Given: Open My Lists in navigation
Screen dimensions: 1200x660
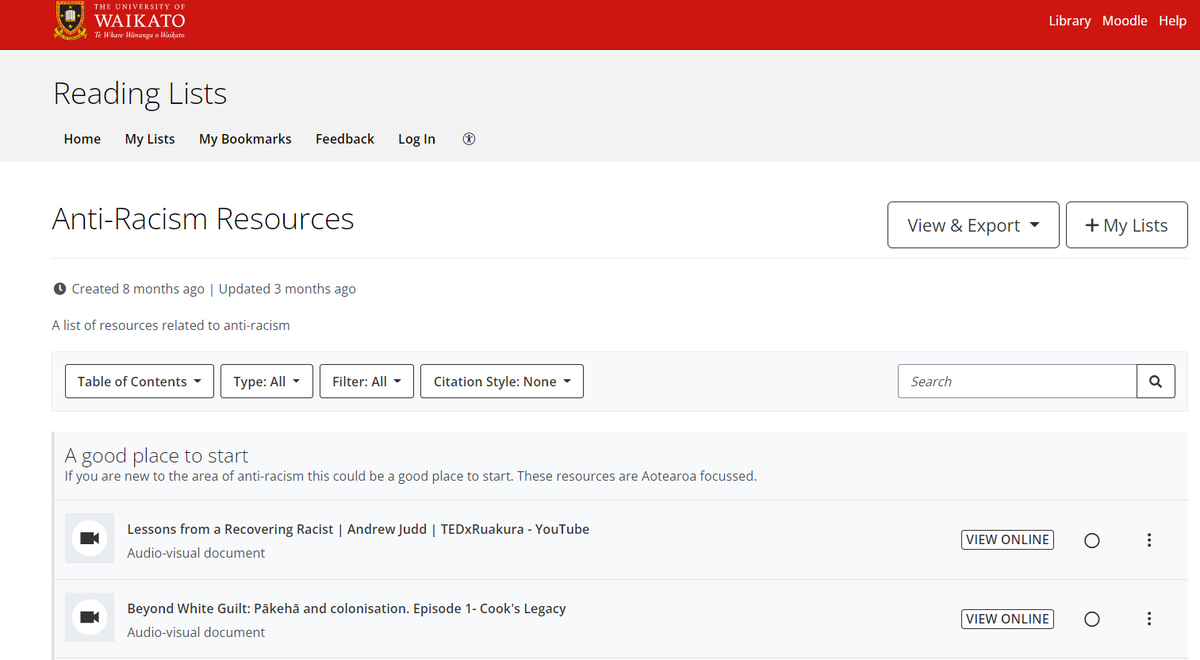Looking at the screenshot, I should (x=150, y=139).
